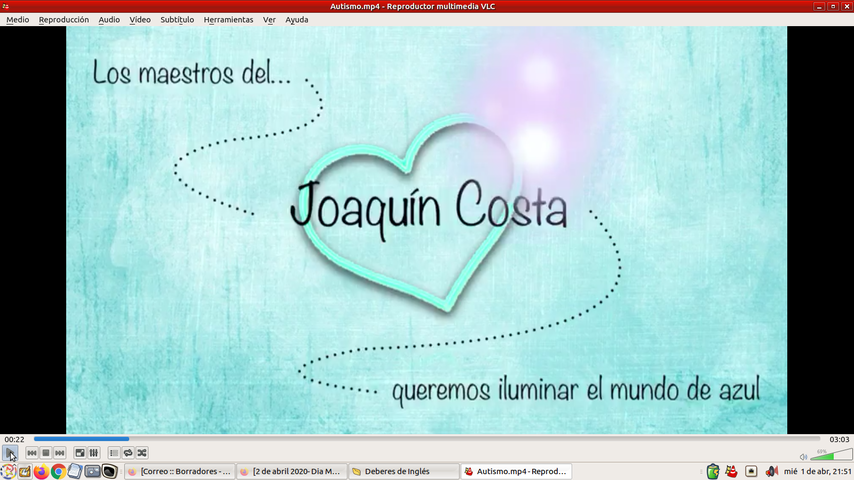Click the Play button in VLC
Viewport: 854px width, 480px height.
click(10, 453)
